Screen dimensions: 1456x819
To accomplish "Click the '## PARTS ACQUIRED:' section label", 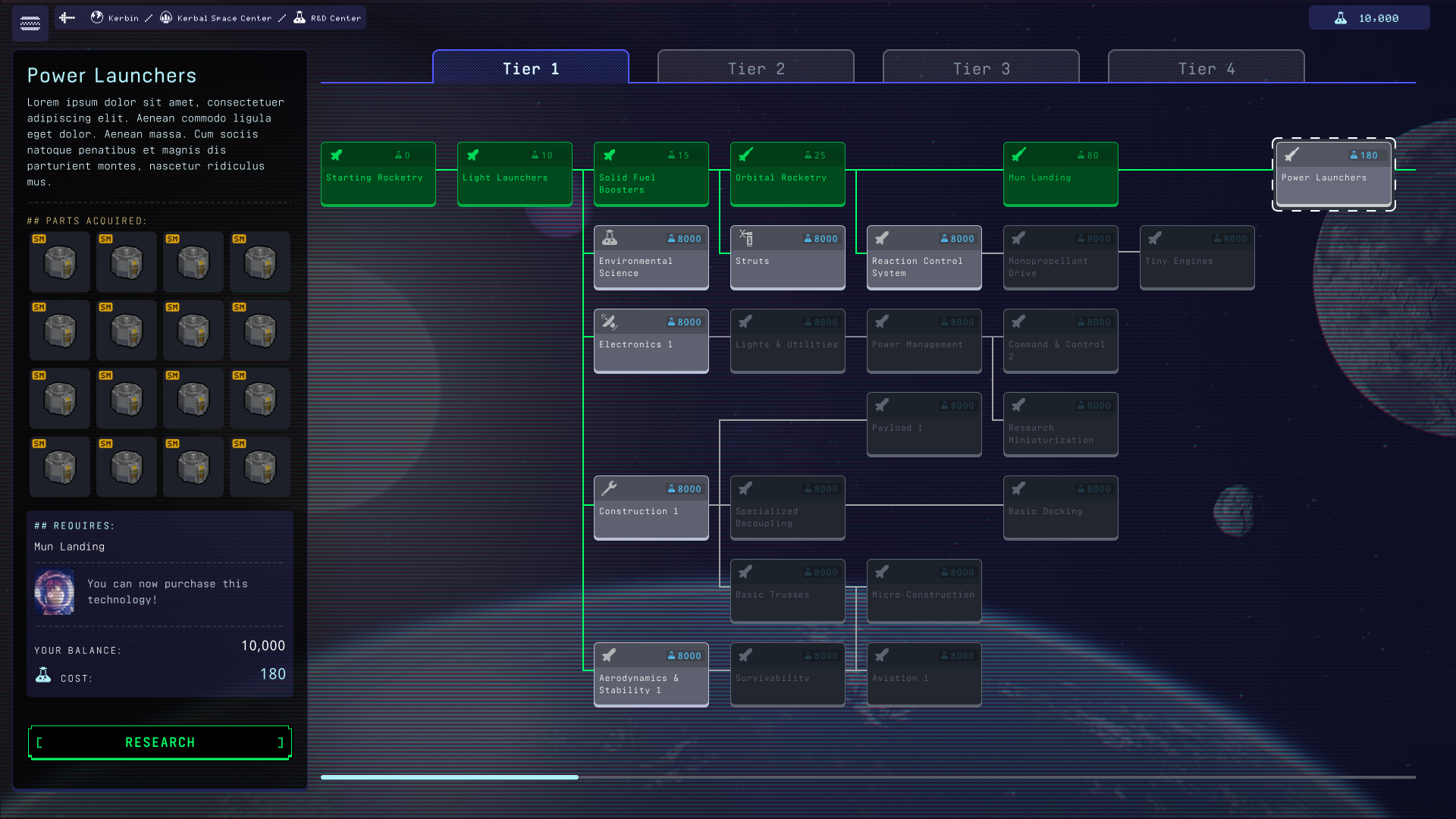I will click(x=87, y=221).
